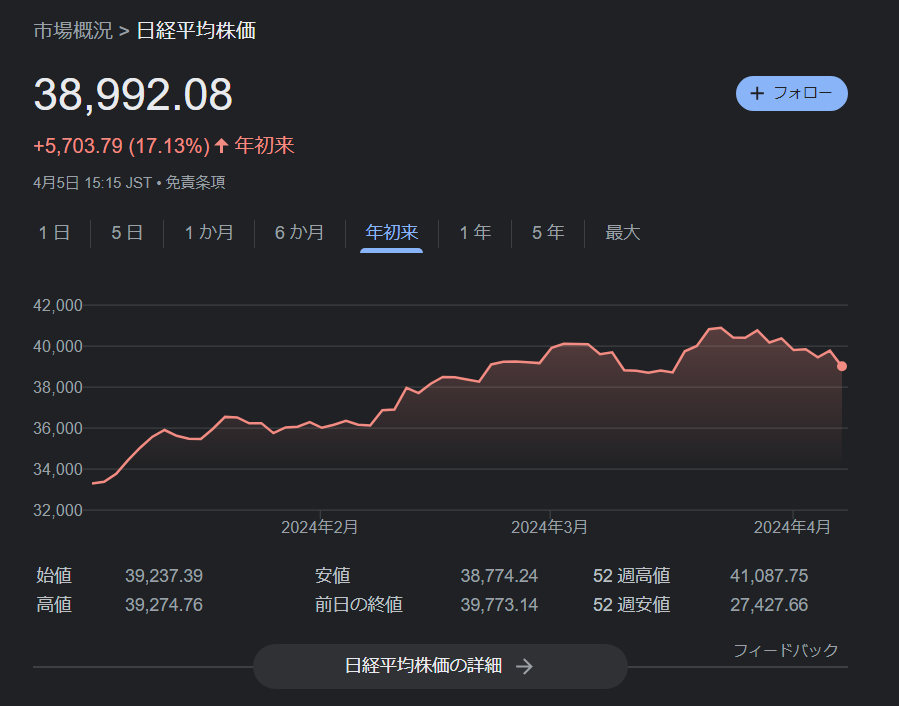Switch chart to 1か月 range
This screenshot has width=899, height=706.
coord(209,233)
